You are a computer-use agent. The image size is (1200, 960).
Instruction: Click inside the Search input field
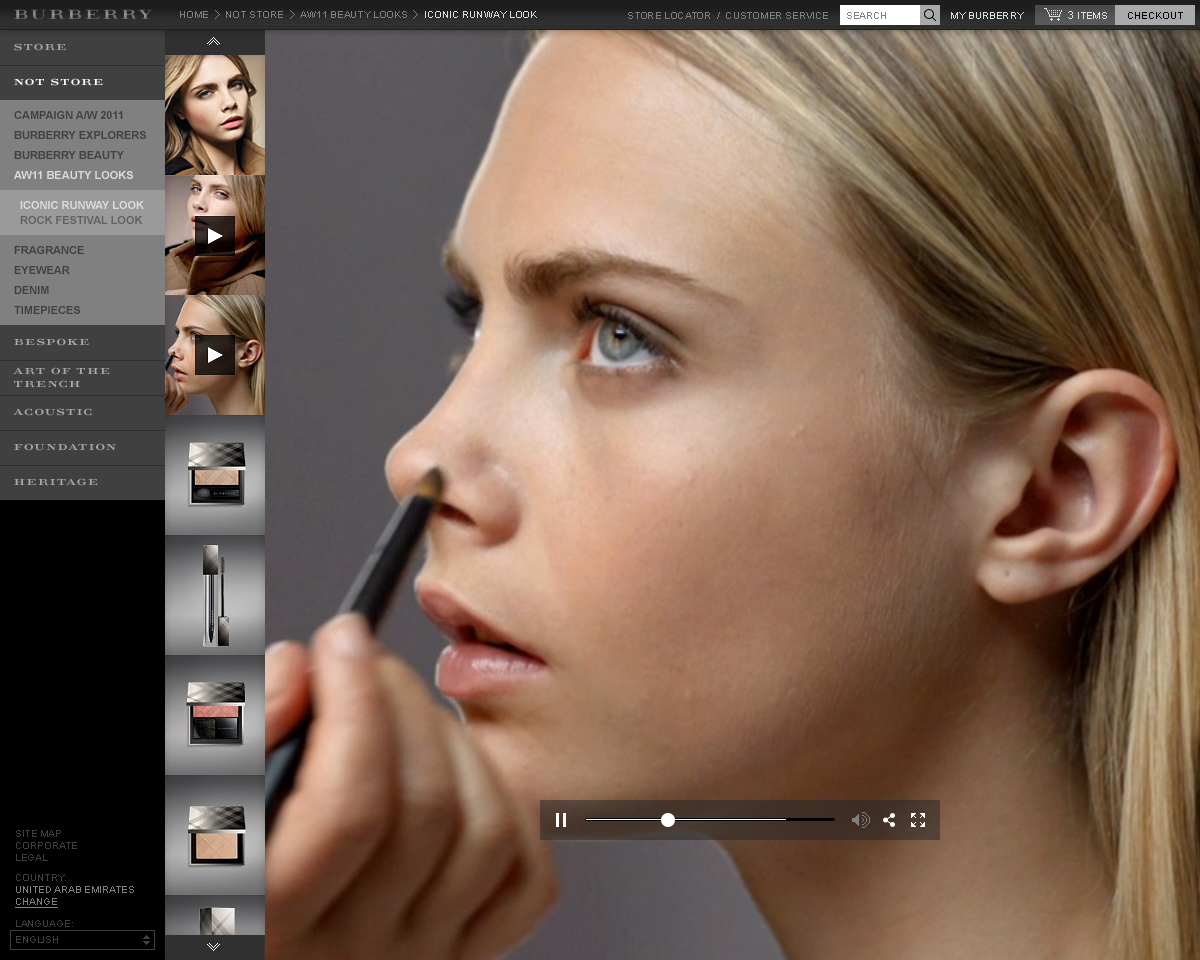coord(879,15)
